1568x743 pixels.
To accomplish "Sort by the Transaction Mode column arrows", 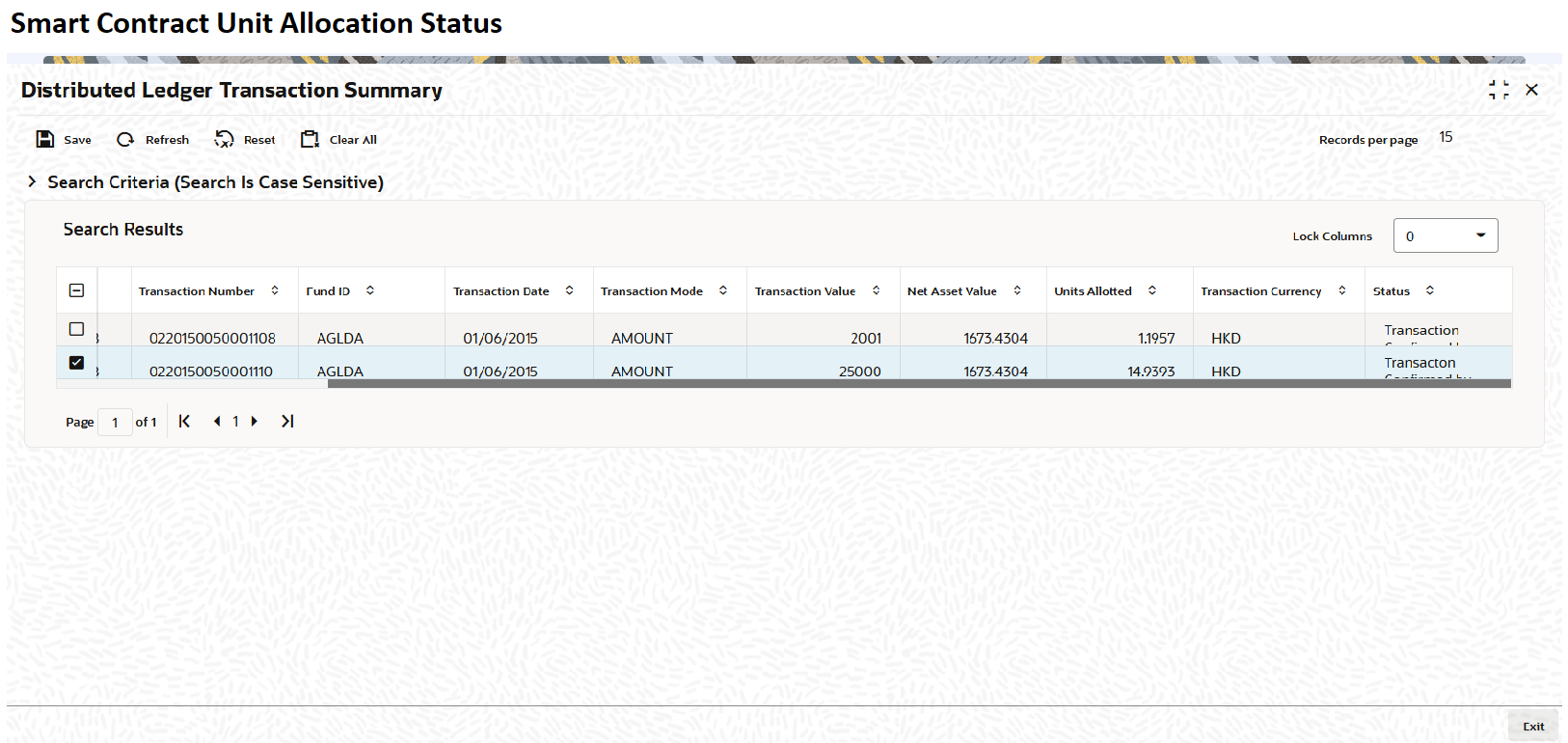I will tap(723, 290).
